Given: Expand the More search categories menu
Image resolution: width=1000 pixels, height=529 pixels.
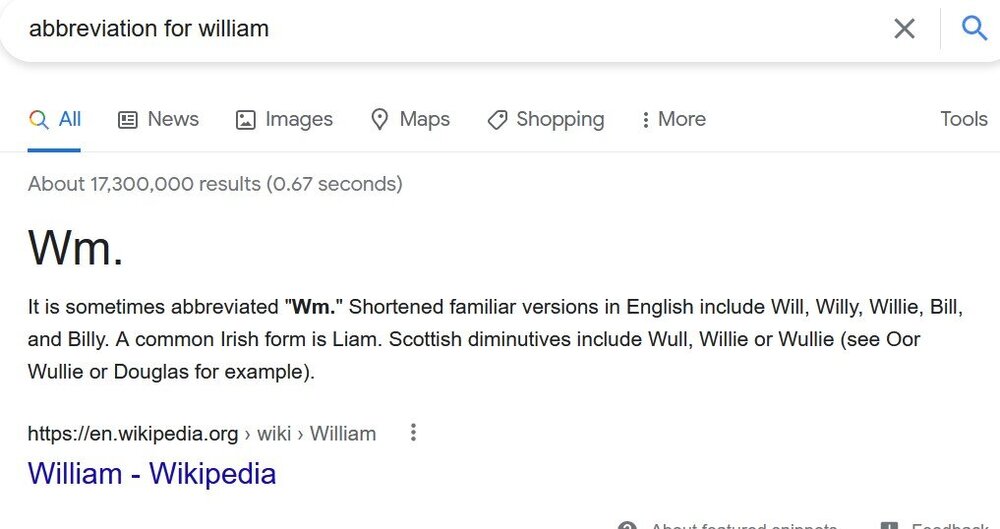Looking at the screenshot, I should [x=674, y=119].
